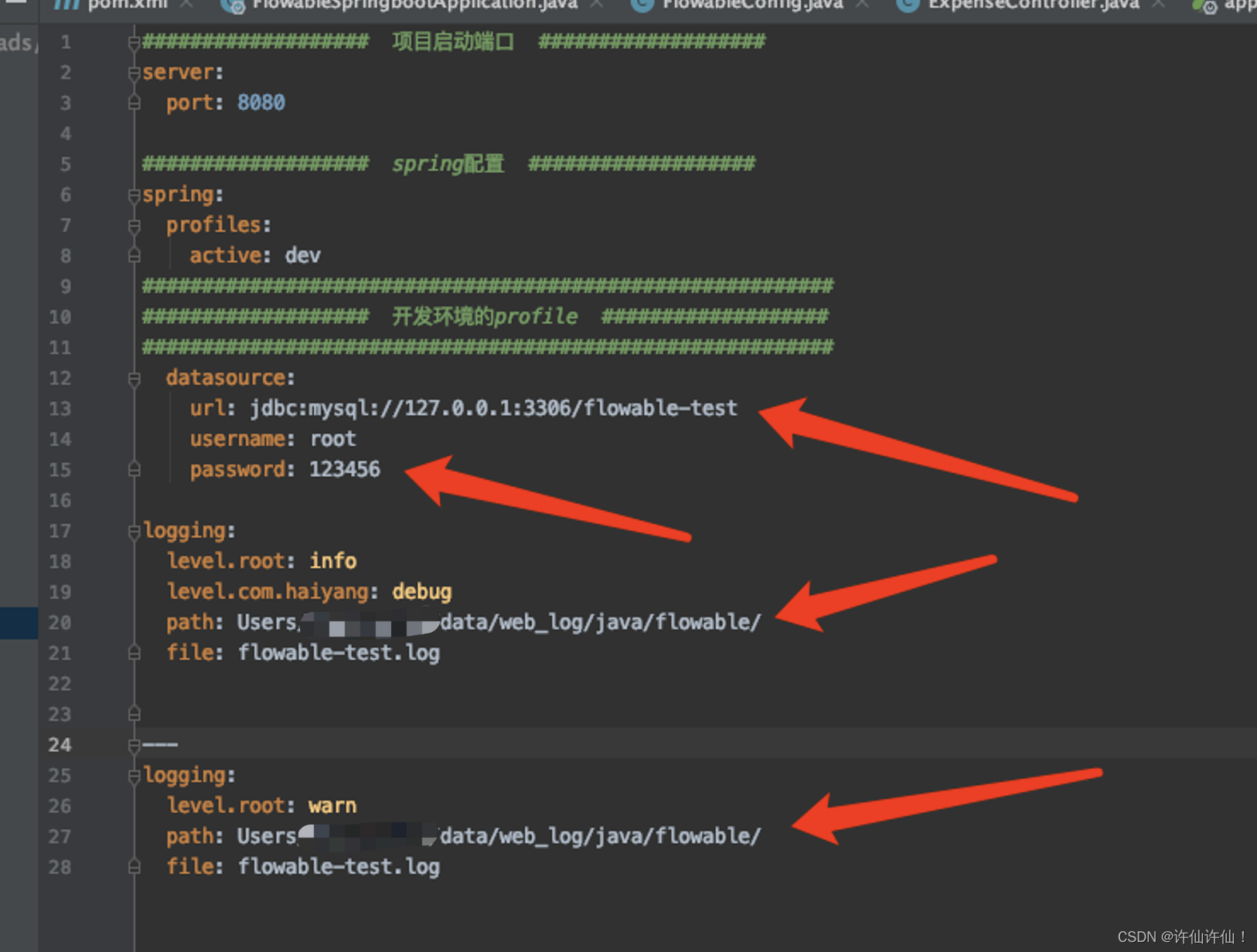
Task: Click the fold end marker beside password line
Action: [x=134, y=470]
